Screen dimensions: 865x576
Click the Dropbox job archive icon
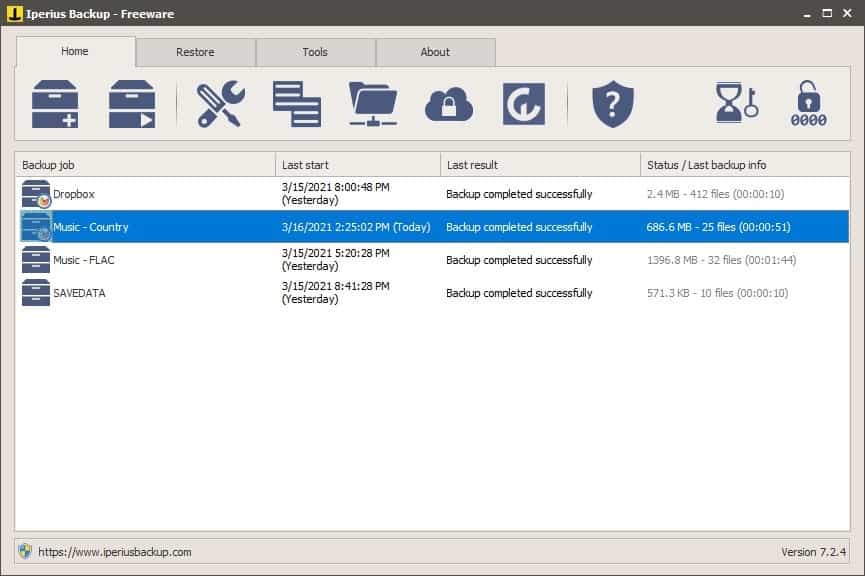pos(36,194)
